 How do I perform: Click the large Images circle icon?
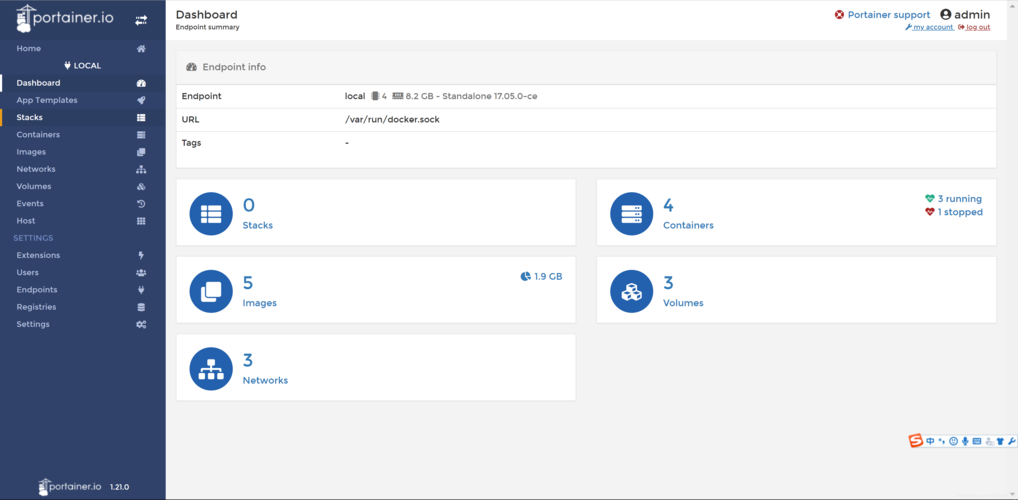tap(211, 291)
